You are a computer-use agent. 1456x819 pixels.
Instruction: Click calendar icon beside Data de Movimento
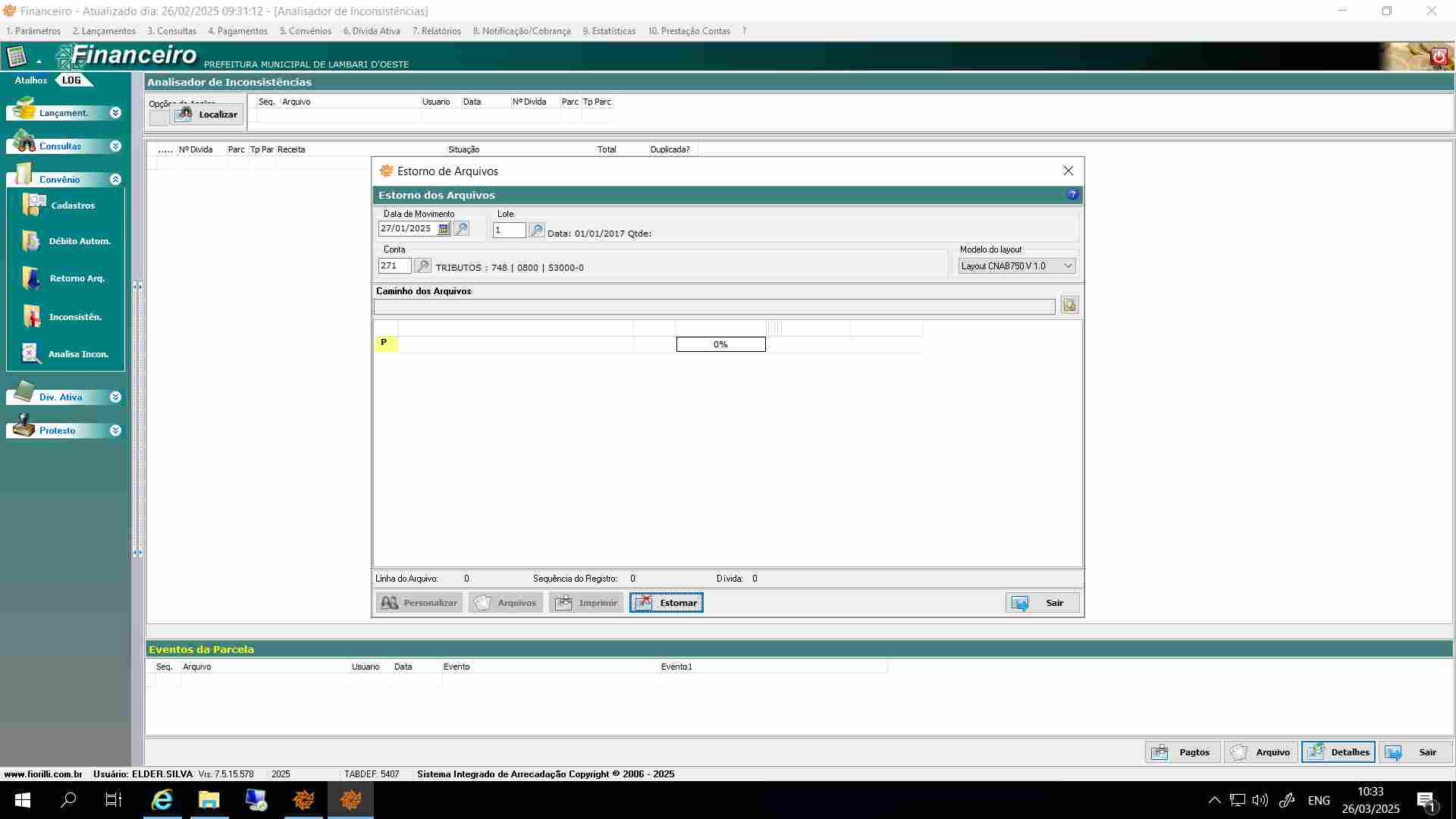click(x=444, y=228)
